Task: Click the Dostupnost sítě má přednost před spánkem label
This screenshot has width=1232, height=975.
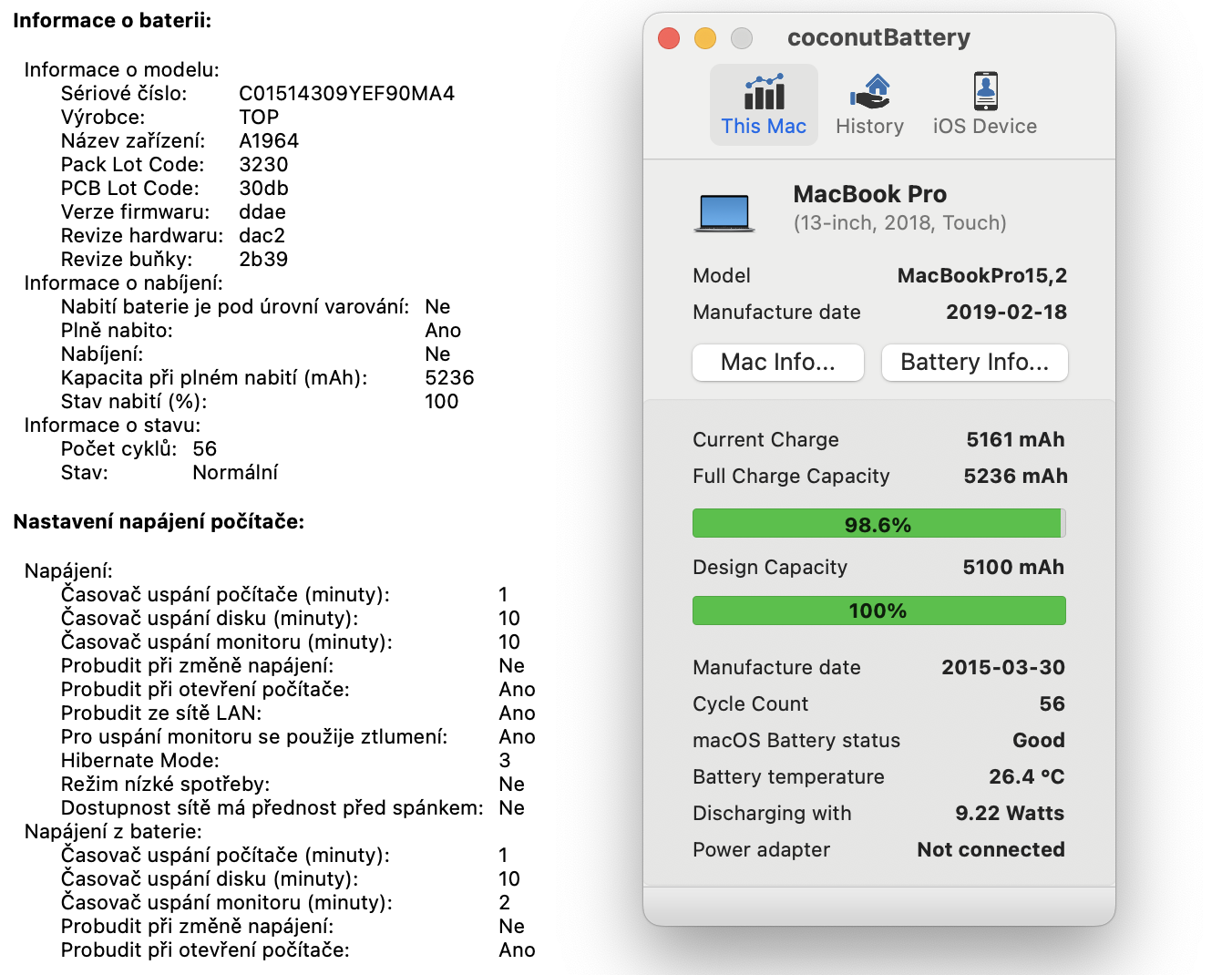Action: click(x=272, y=808)
